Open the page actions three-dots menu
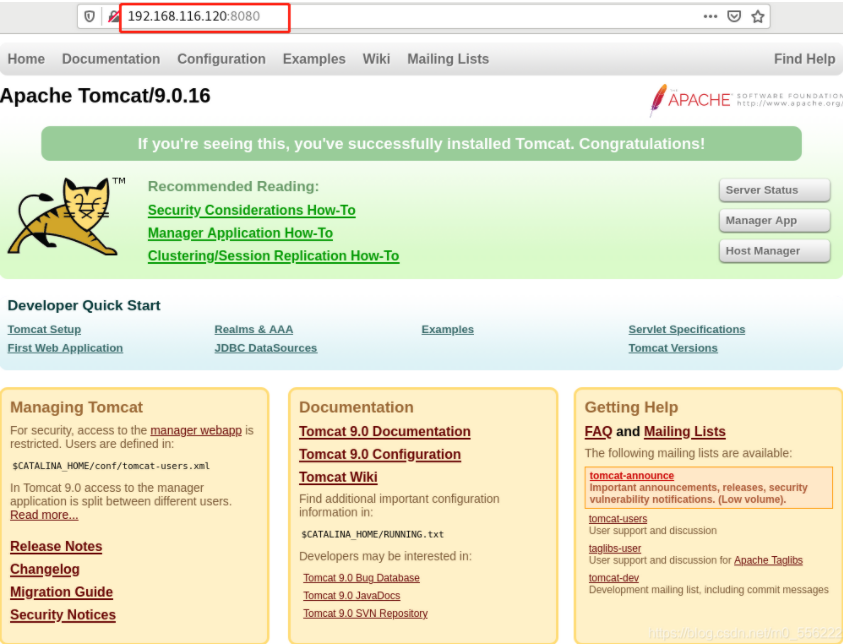Viewport: 843px width, 644px height. [x=710, y=16]
